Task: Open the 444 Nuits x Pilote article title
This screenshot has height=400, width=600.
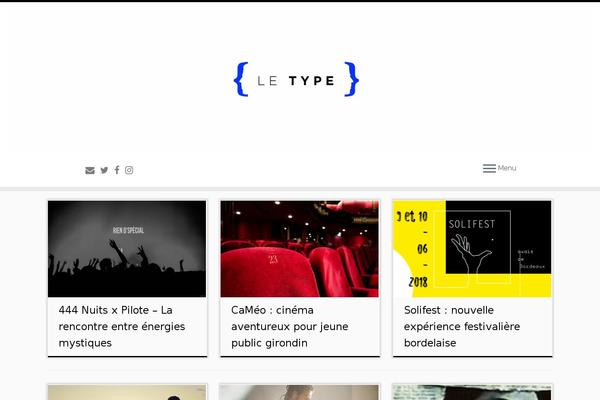Action: click(122, 327)
